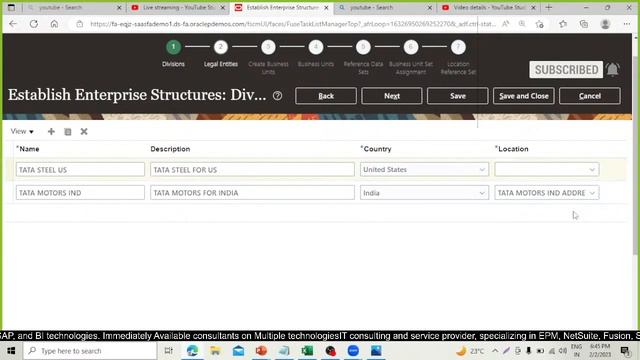Open browser collections icon
The image size is (640, 360).
tap(584, 24)
